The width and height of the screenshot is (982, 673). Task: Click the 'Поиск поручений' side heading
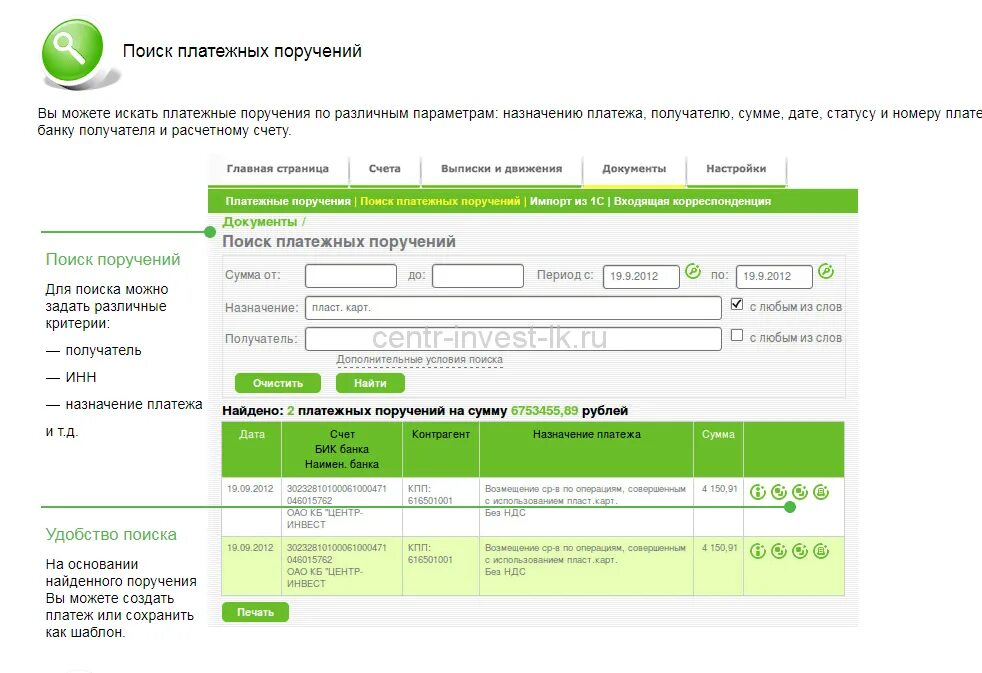pyautogui.click(x=113, y=259)
